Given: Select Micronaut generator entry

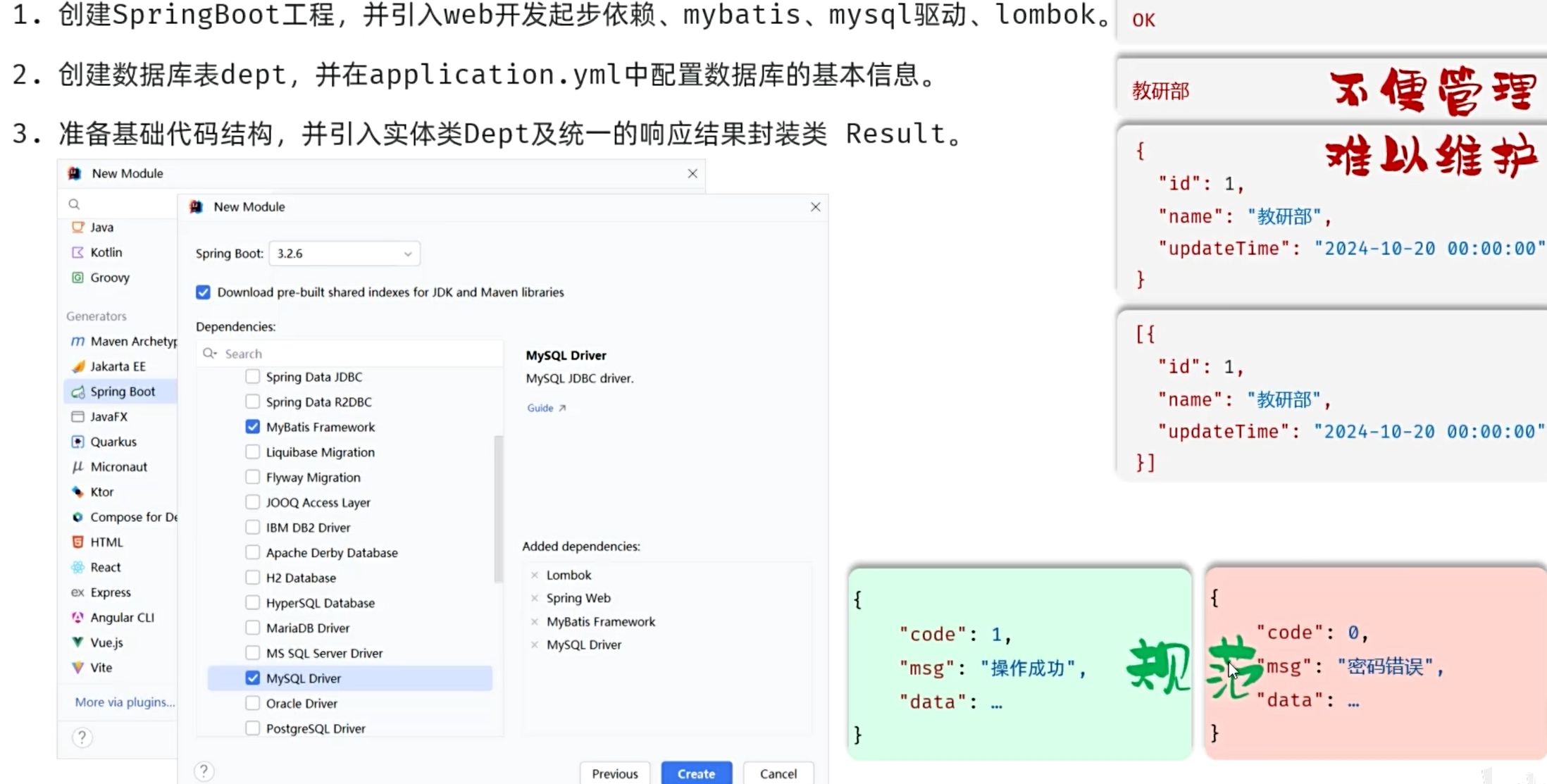Looking at the screenshot, I should point(120,466).
